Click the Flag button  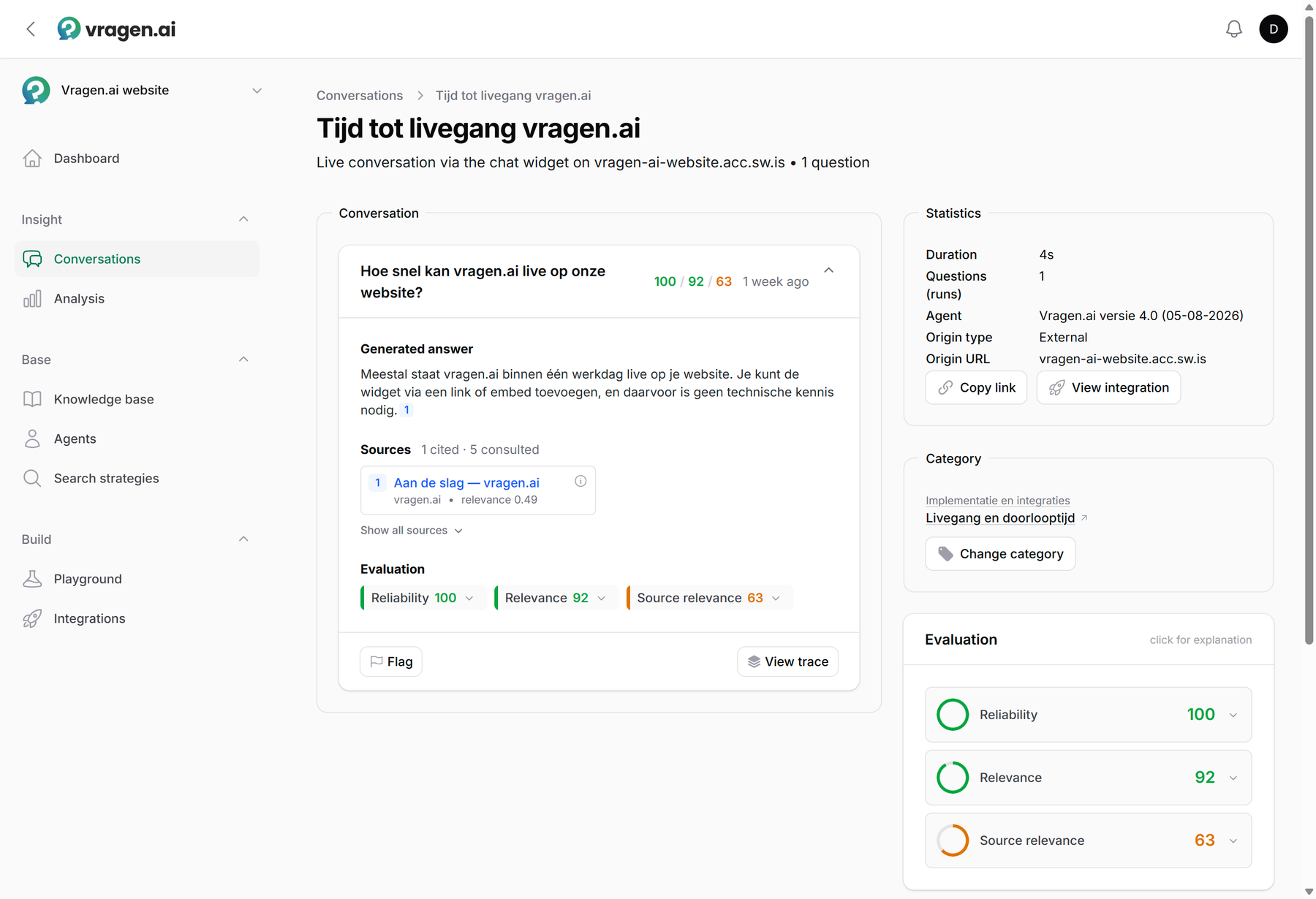391,661
